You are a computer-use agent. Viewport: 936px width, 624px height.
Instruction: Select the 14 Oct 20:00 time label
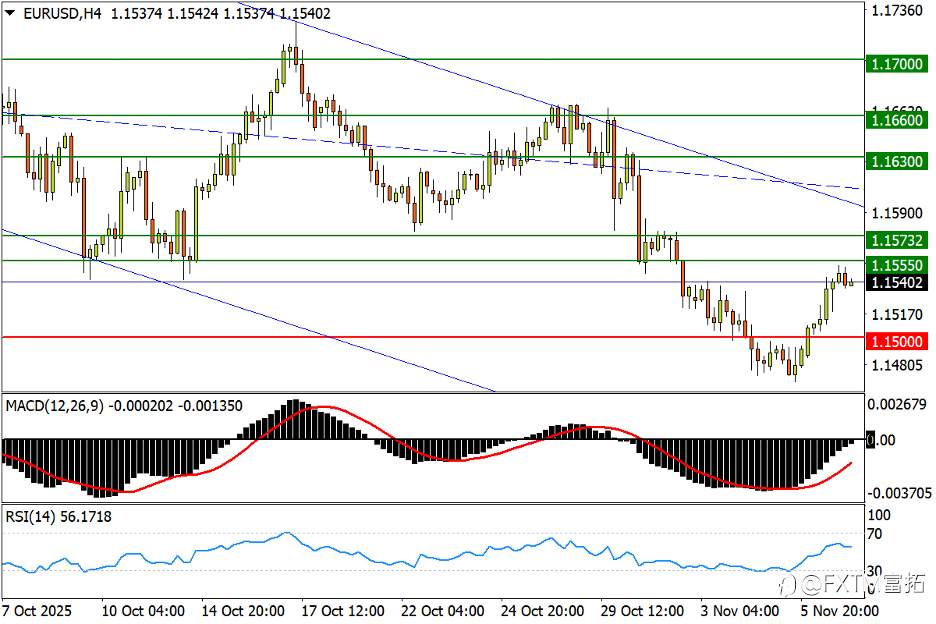tap(243, 611)
